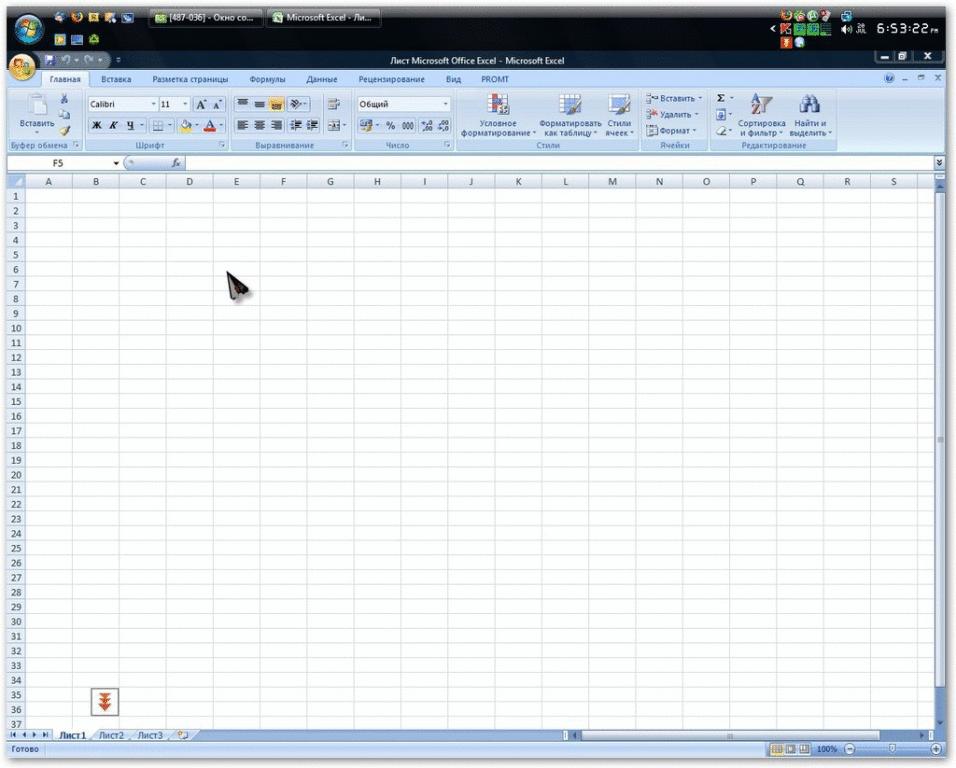The height and width of the screenshot is (768, 956).
Task: Apply the 000 thousands separator format
Action: click(407, 126)
